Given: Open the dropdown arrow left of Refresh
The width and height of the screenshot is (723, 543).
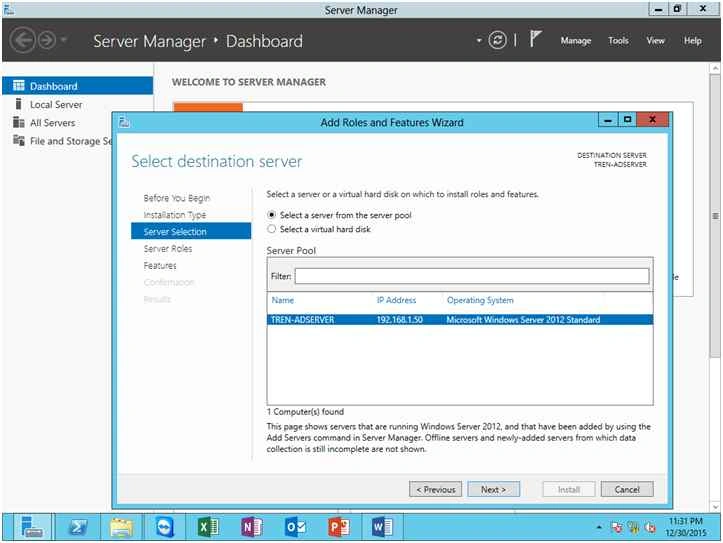Looking at the screenshot, I should [x=479, y=41].
